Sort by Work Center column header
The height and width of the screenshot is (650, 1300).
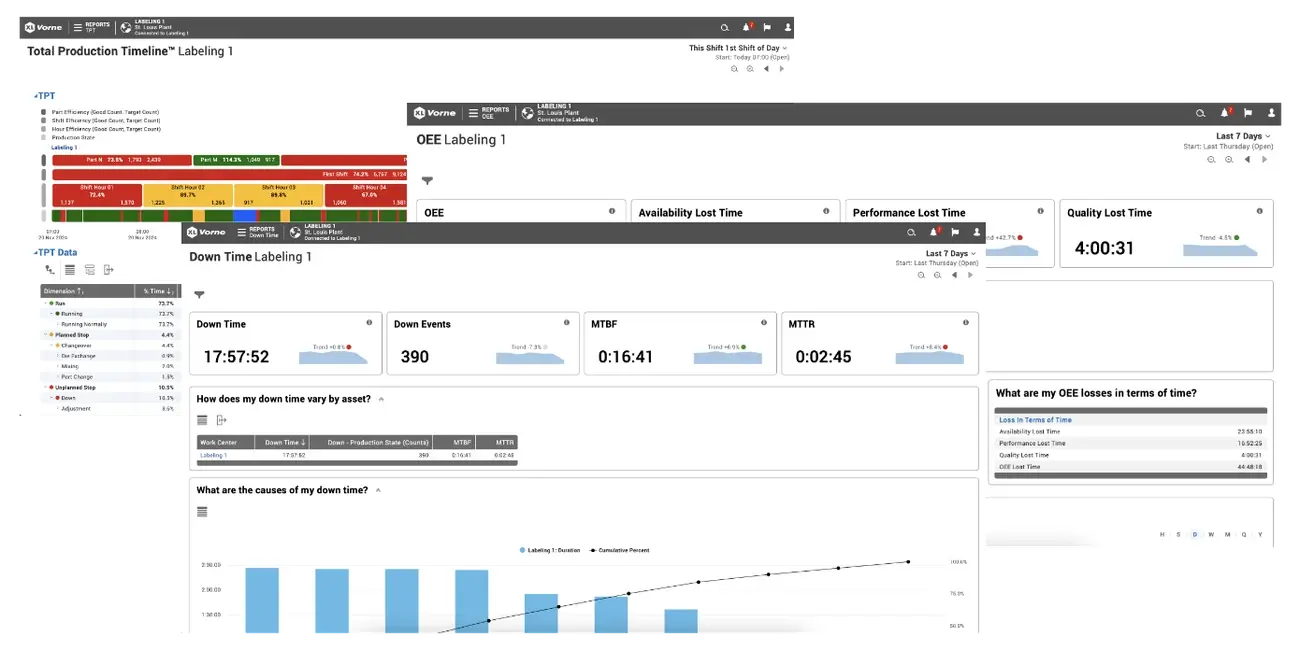click(225, 442)
